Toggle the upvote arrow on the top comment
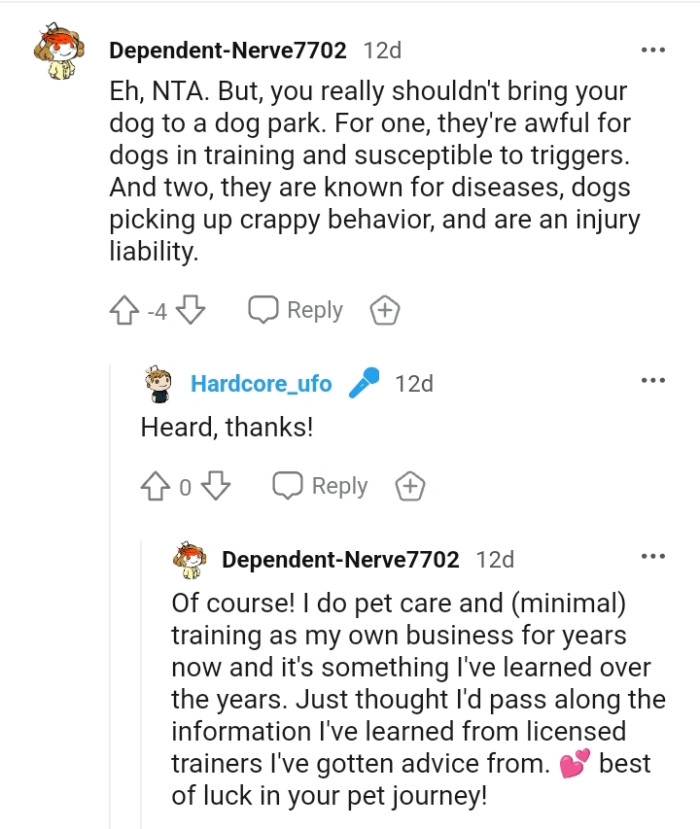The height and width of the screenshot is (829, 700). tap(122, 310)
